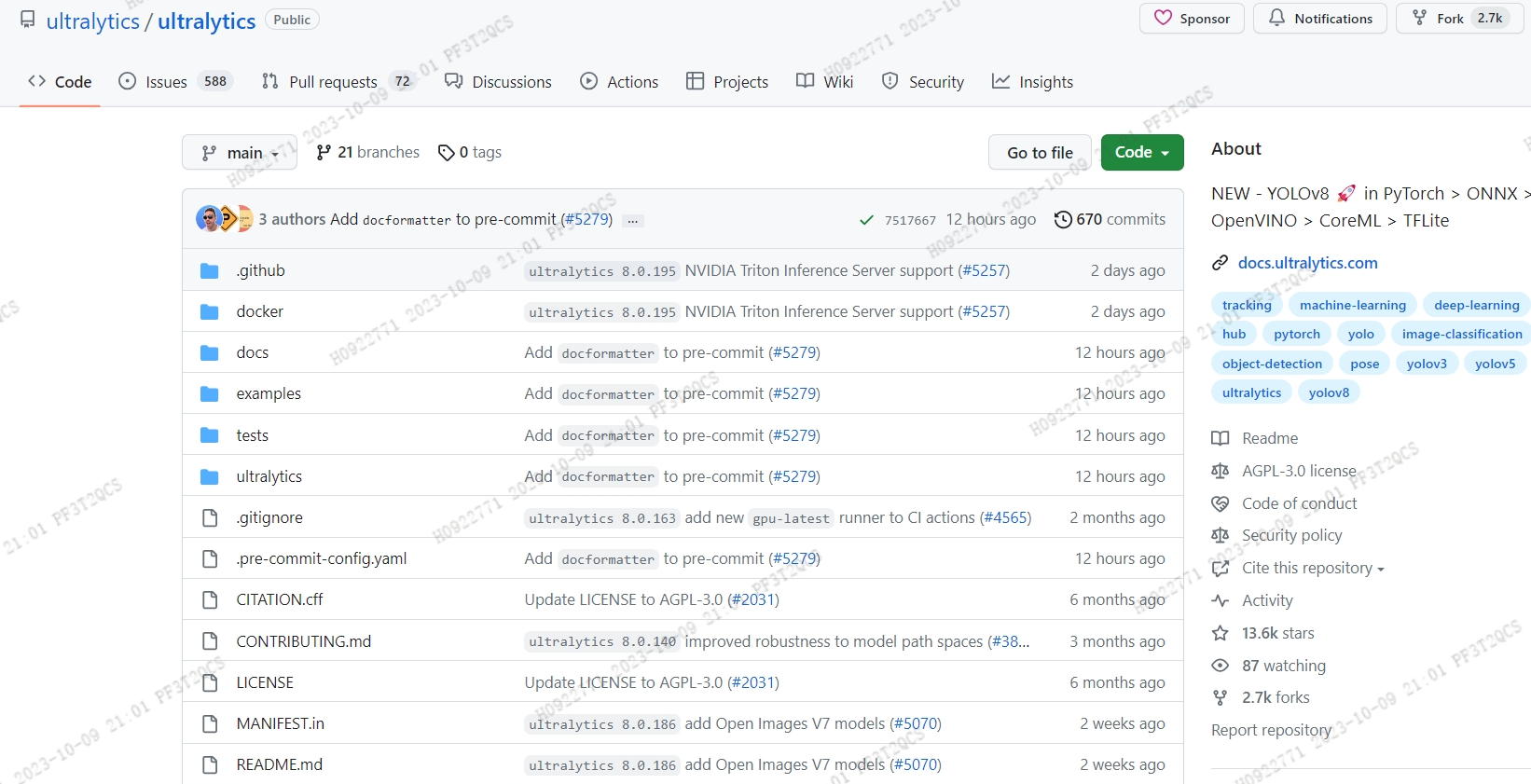Select the machine-learning topic tag
Screen dimensions: 1531x784
(1353, 305)
